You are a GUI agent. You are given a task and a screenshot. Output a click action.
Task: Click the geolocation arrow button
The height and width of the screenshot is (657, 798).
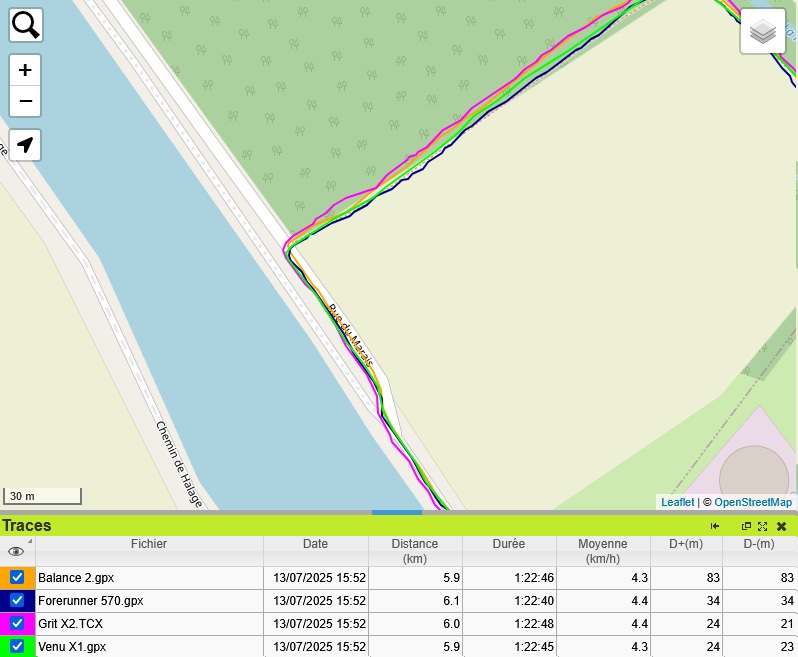click(25, 145)
